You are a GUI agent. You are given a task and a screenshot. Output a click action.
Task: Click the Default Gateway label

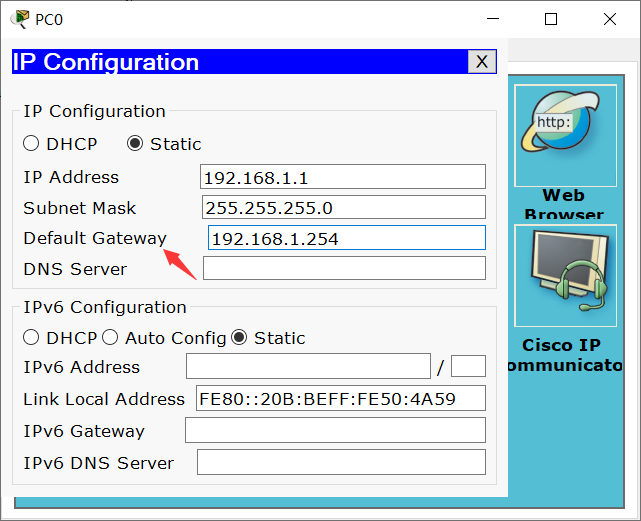(x=95, y=238)
